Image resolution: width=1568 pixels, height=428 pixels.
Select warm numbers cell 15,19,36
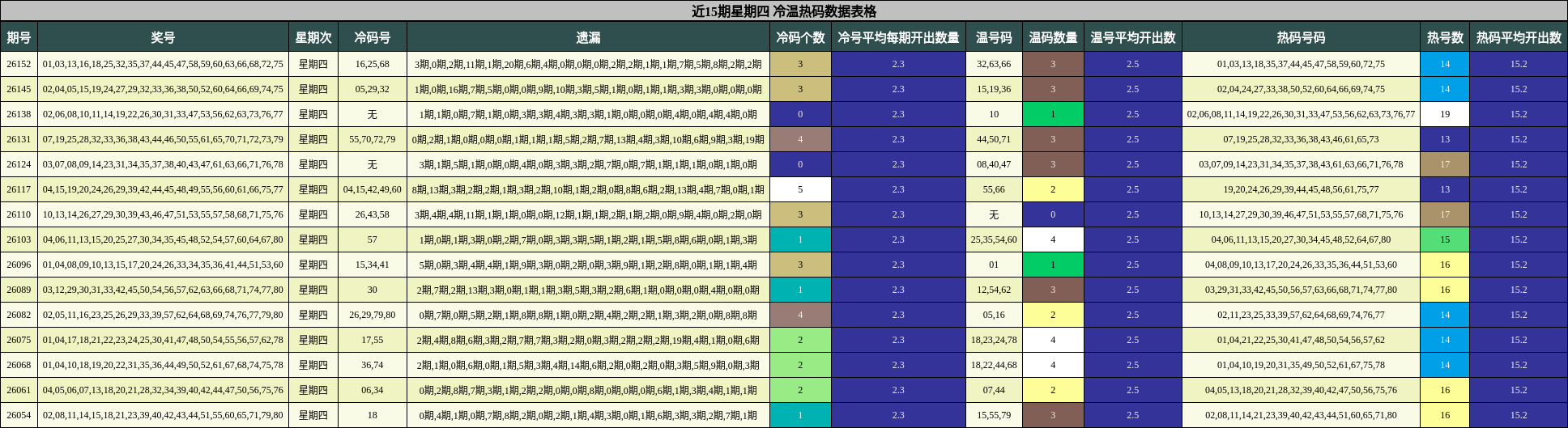tap(994, 89)
